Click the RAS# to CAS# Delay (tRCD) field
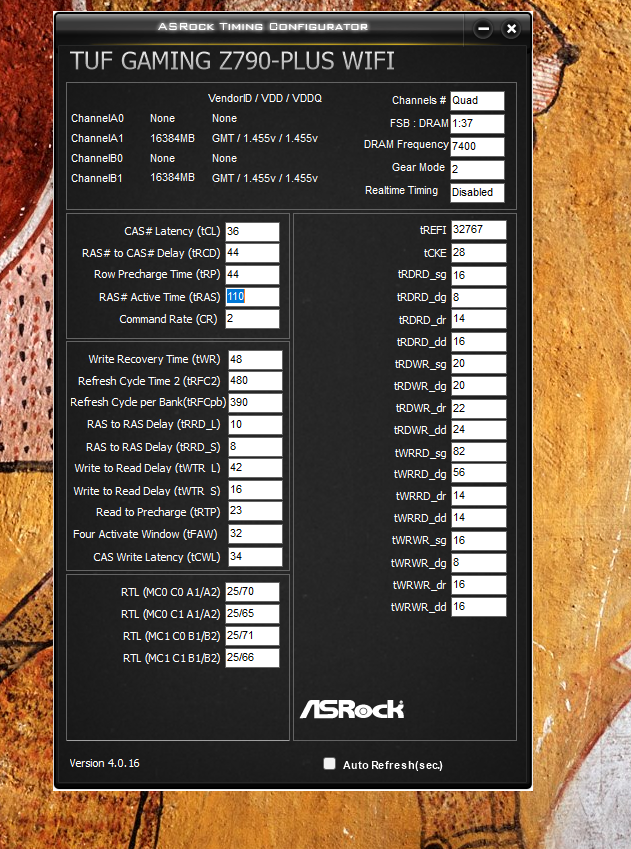 [x=252, y=253]
